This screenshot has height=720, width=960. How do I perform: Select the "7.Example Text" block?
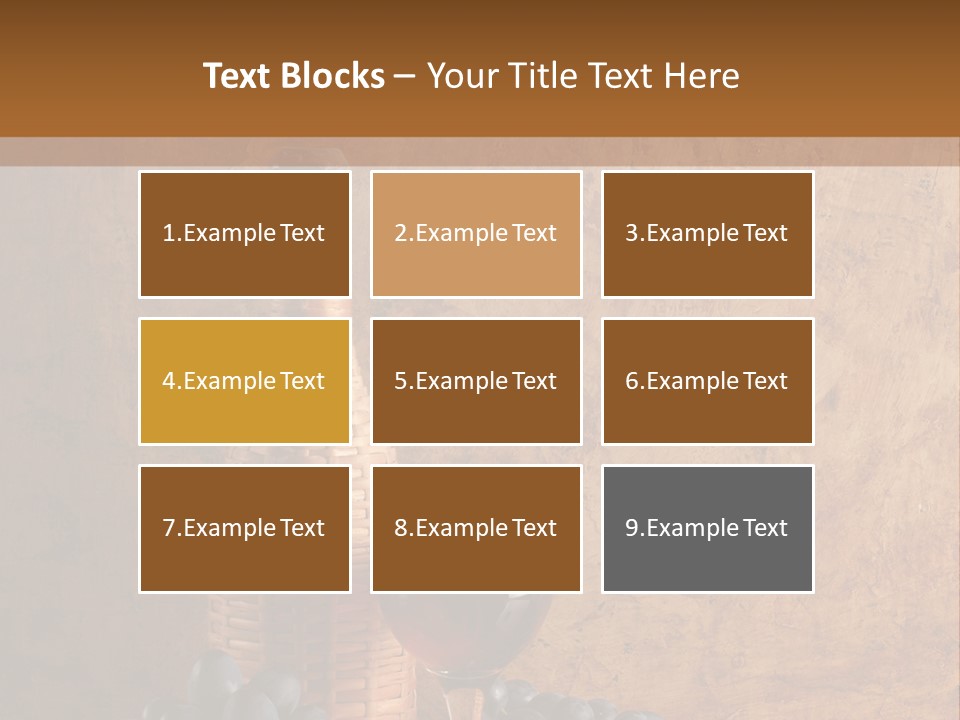click(245, 528)
